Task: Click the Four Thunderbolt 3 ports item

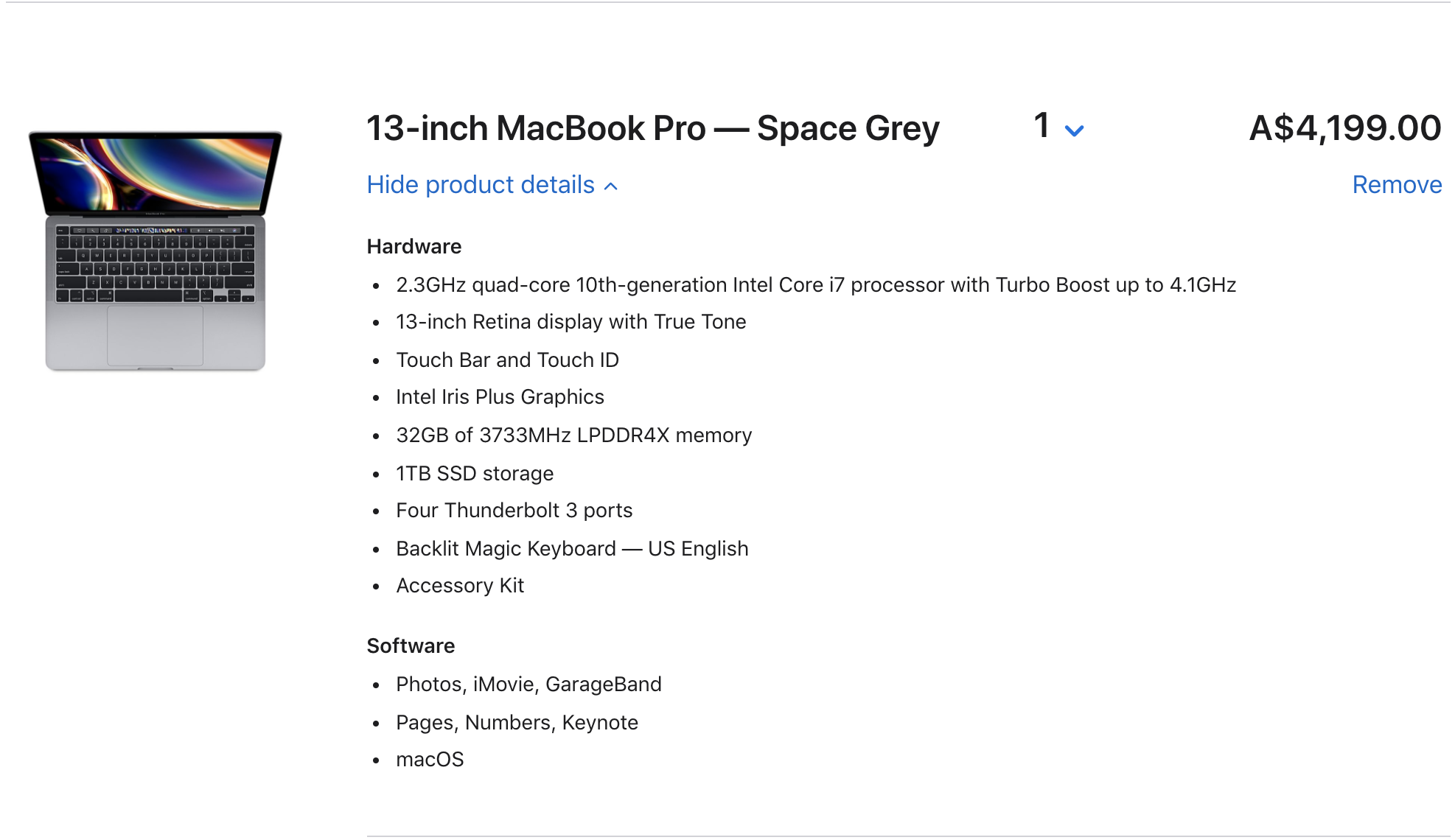Action: tap(514, 511)
